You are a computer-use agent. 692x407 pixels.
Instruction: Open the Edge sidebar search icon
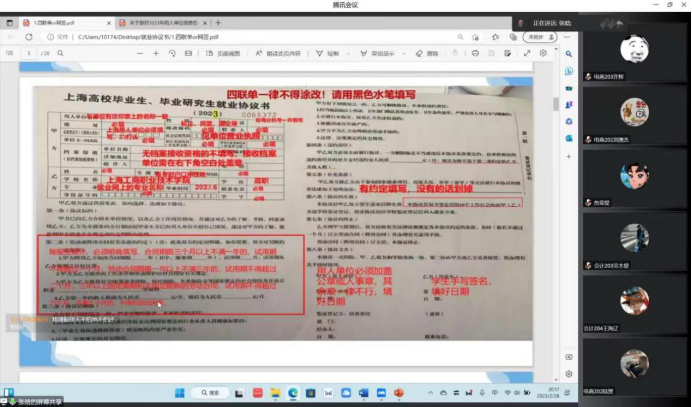click(x=569, y=54)
